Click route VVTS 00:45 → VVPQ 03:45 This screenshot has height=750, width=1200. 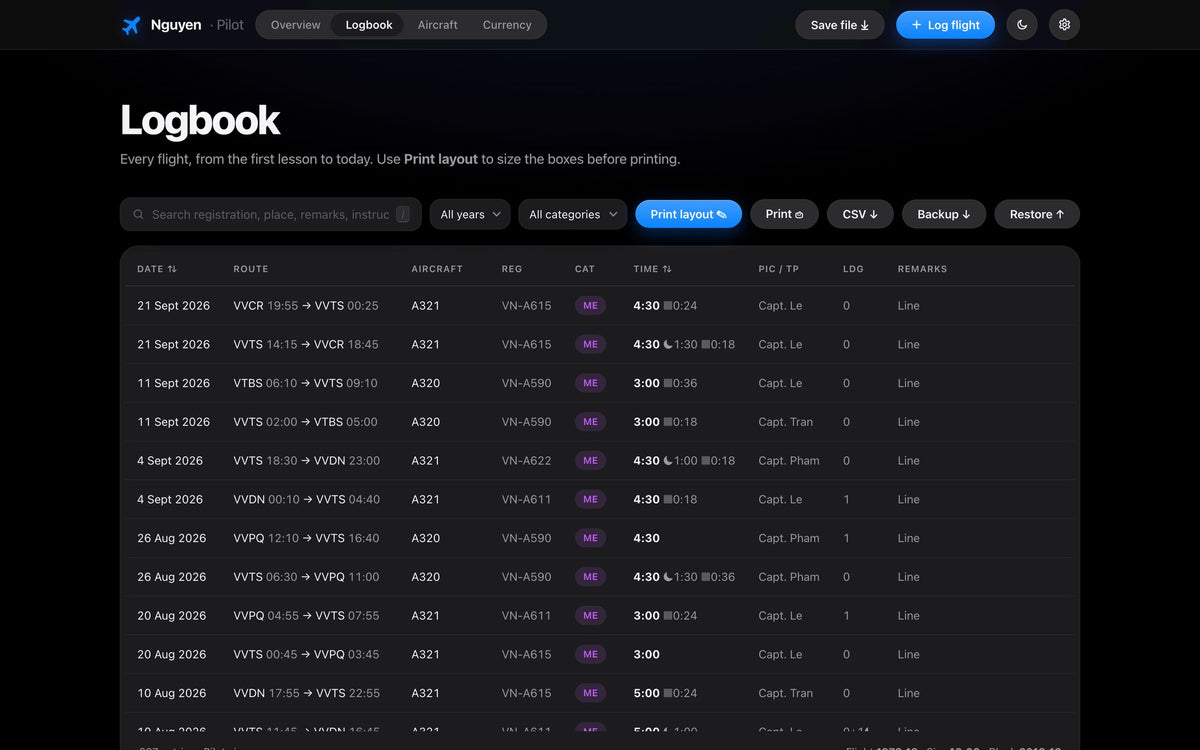[306, 654]
